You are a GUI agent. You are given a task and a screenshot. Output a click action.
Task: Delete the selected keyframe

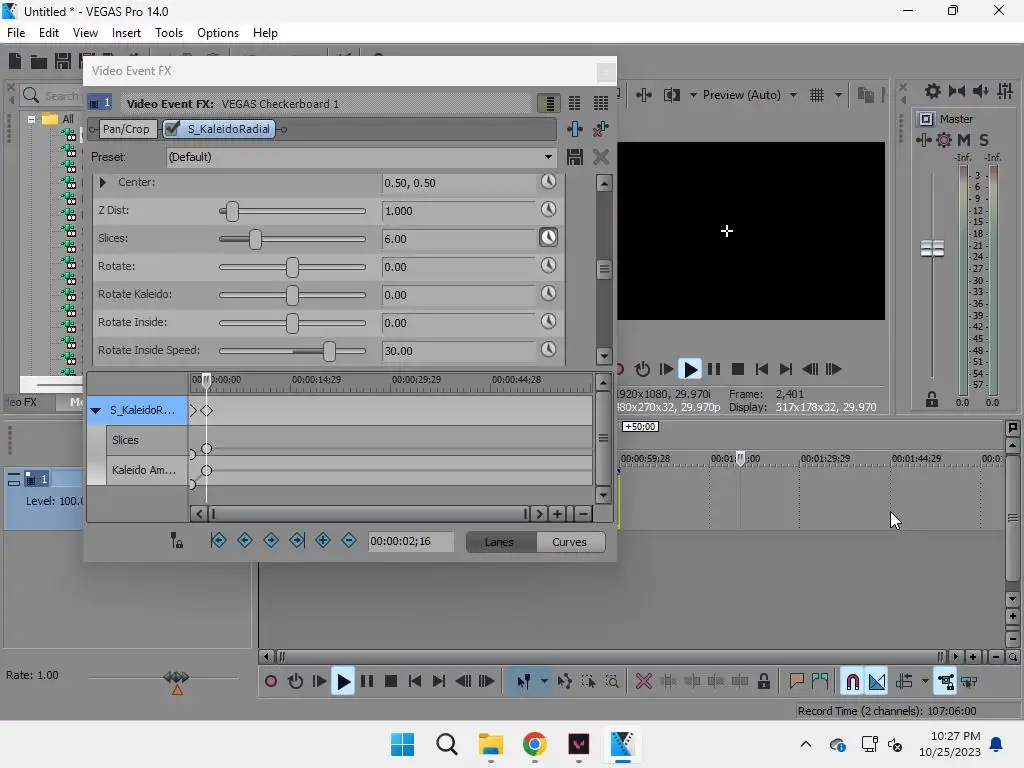point(349,540)
